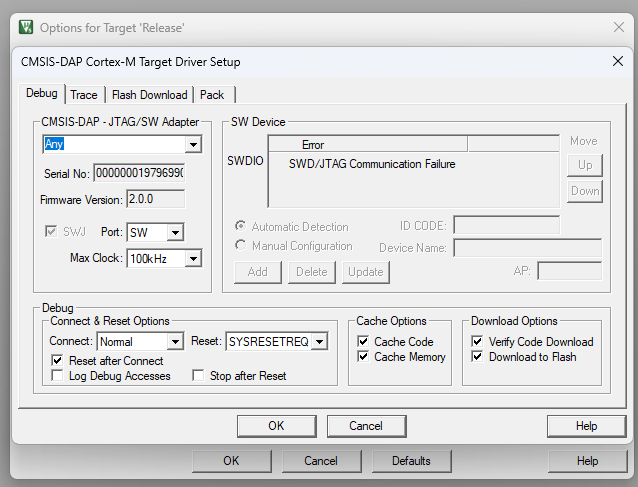This screenshot has width=638, height=487.
Task: Select Automatic Detection radio button
Action: click(x=241, y=226)
